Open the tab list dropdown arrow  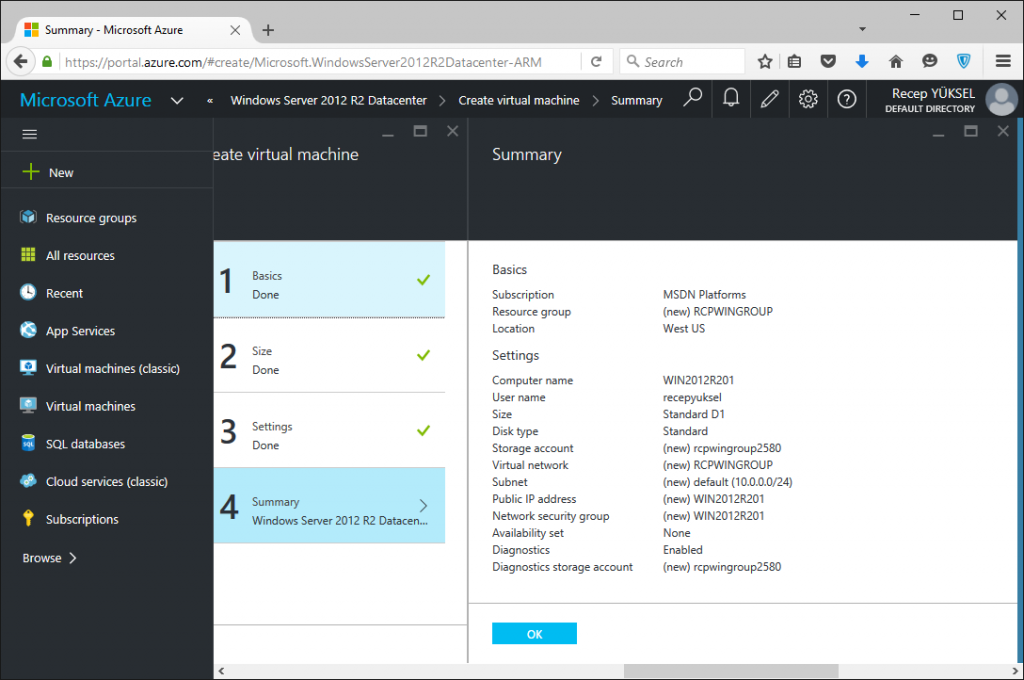pos(862,29)
